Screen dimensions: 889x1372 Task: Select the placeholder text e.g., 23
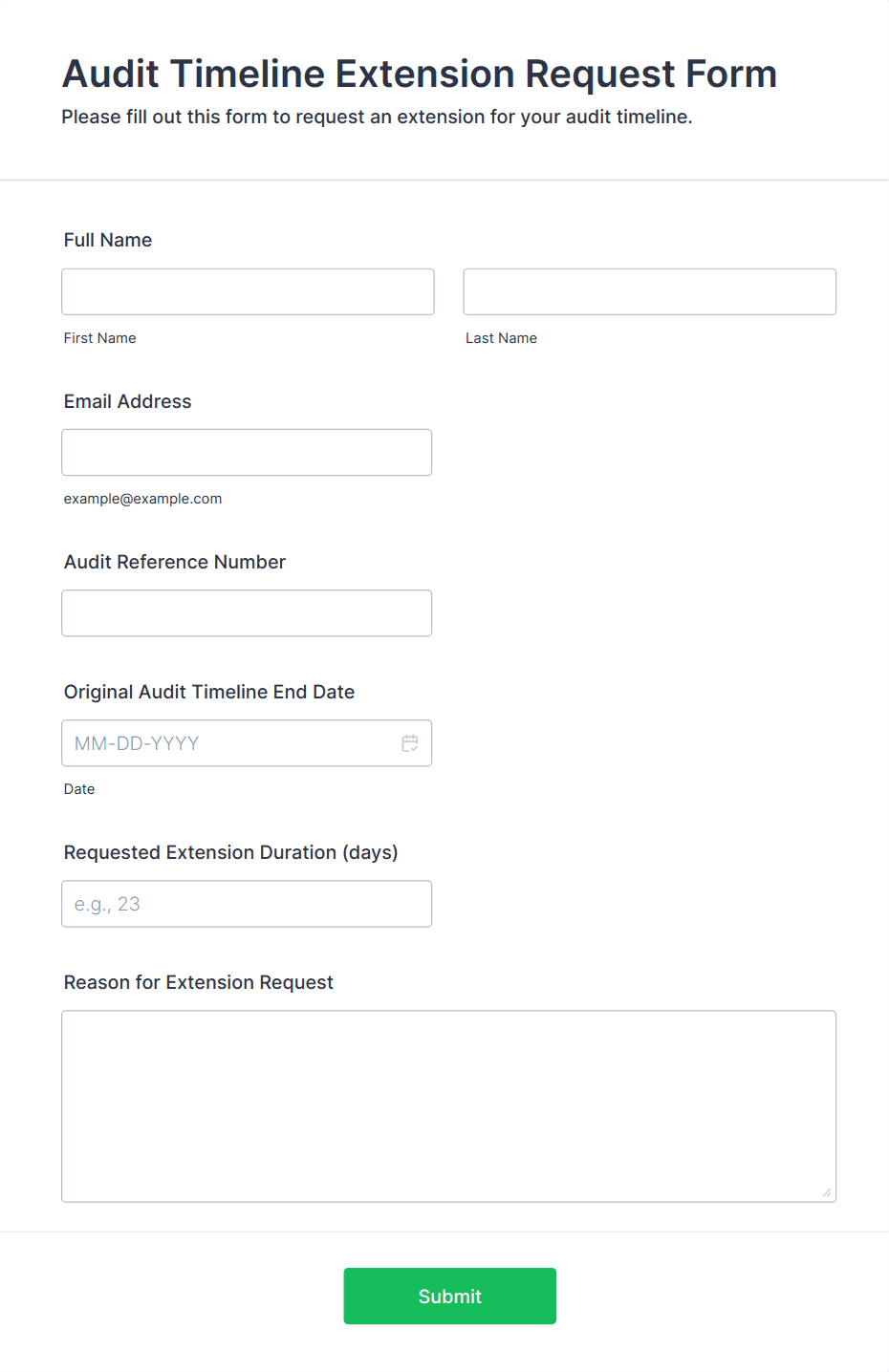point(107,903)
